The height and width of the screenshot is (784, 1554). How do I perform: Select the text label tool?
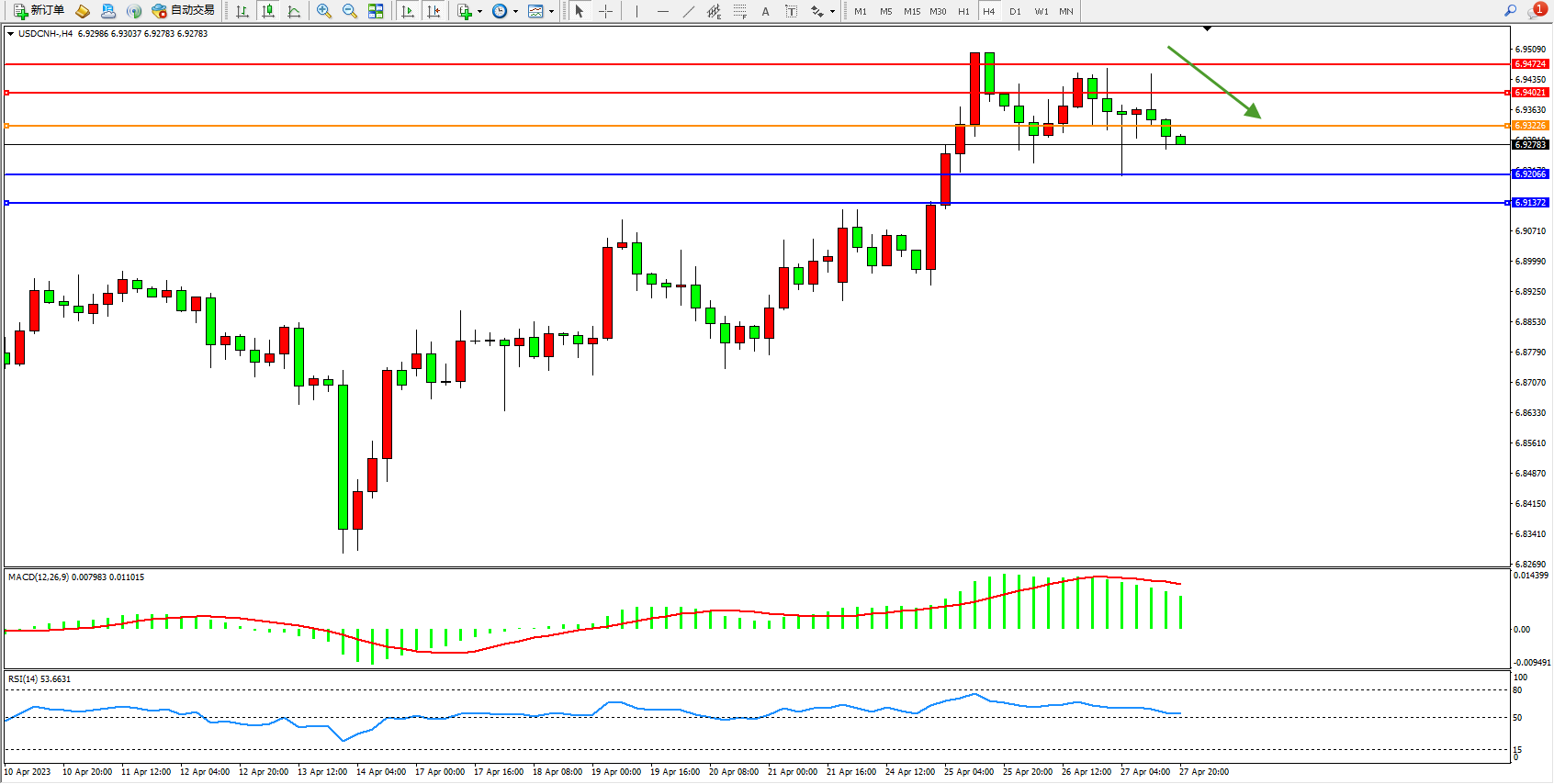[x=791, y=11]
